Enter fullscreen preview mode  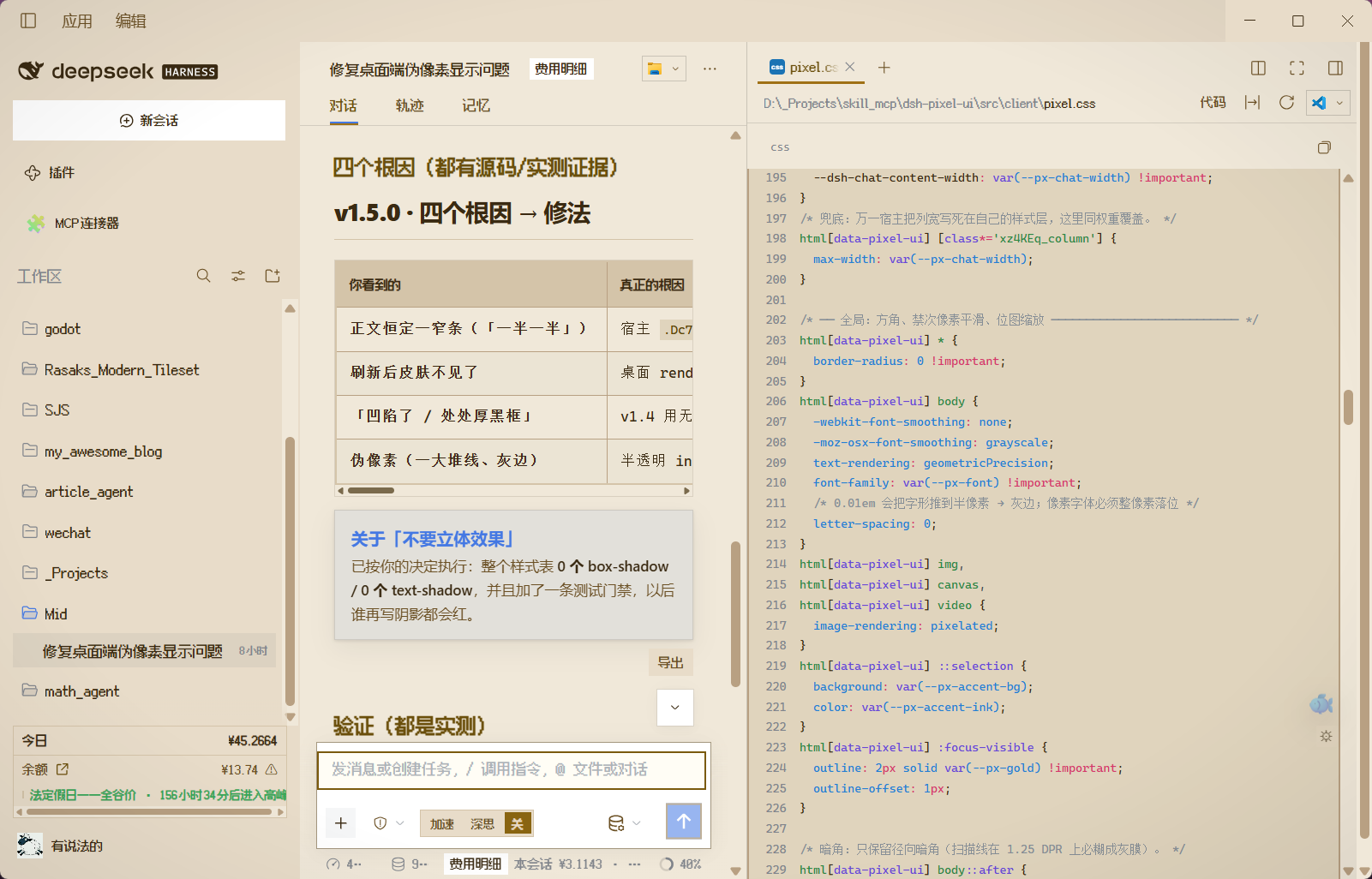pyautogui.click(x=1297, y=68)
